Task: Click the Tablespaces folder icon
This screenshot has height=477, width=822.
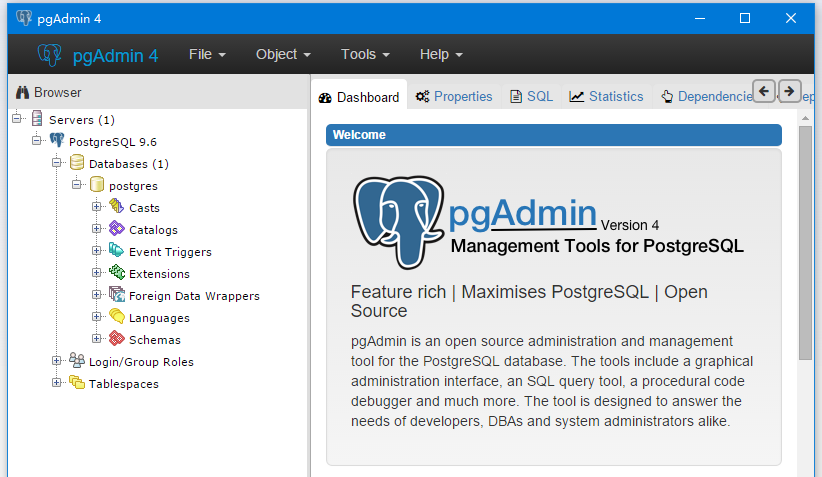Action: tap(77, 383)
